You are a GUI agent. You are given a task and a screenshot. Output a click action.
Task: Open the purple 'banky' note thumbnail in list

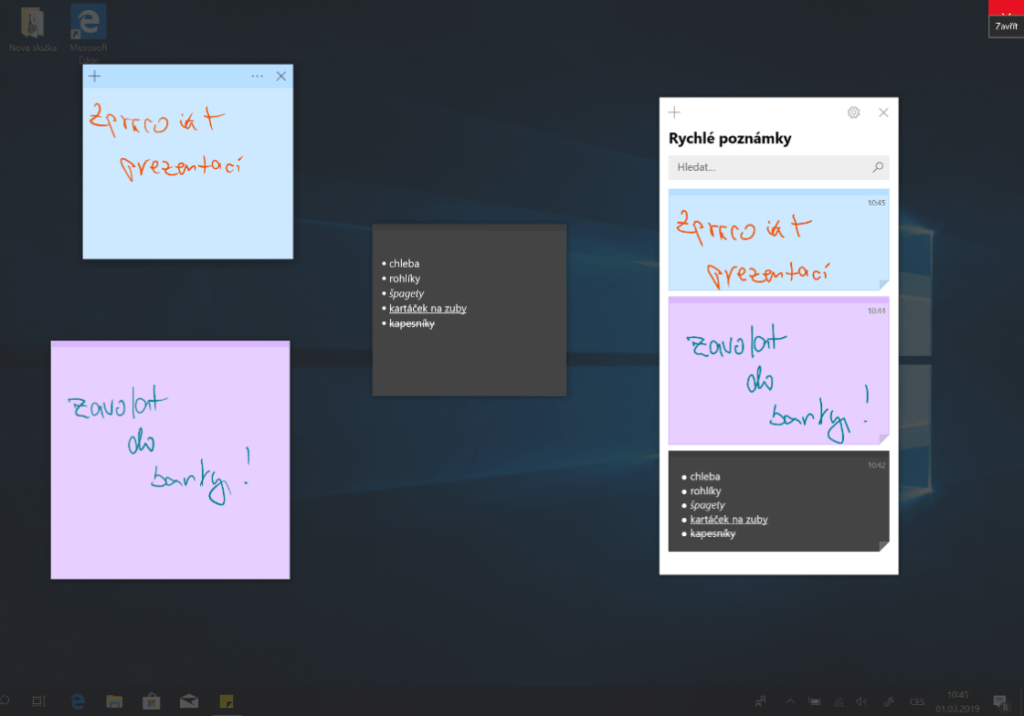tap(778, 372)
